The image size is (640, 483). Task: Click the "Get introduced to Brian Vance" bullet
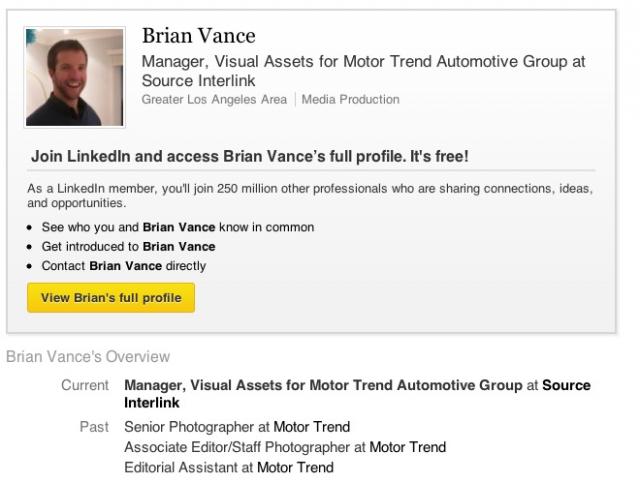[x=128, y=246]
